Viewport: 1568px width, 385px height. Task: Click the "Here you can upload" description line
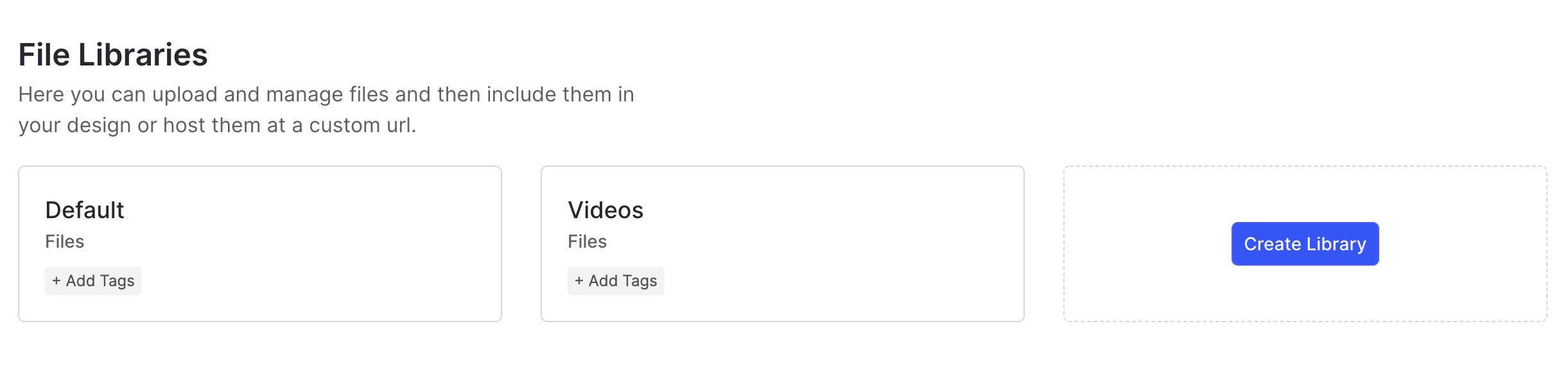point(326,95)
